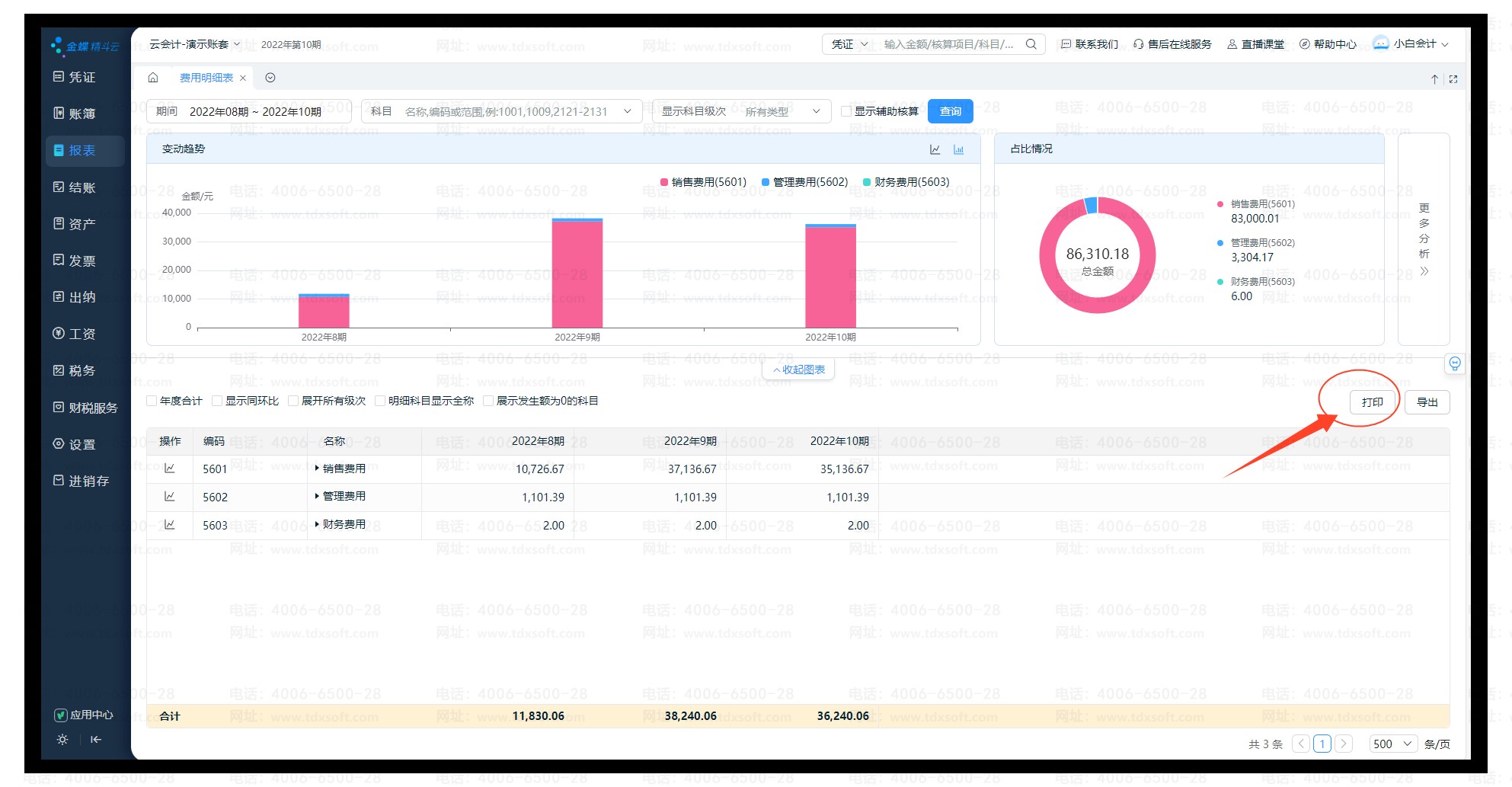The width and height of the screenshot is (1512, 787).
Task: Enable the 年度合计 checkbox
Action: (152, 401)
